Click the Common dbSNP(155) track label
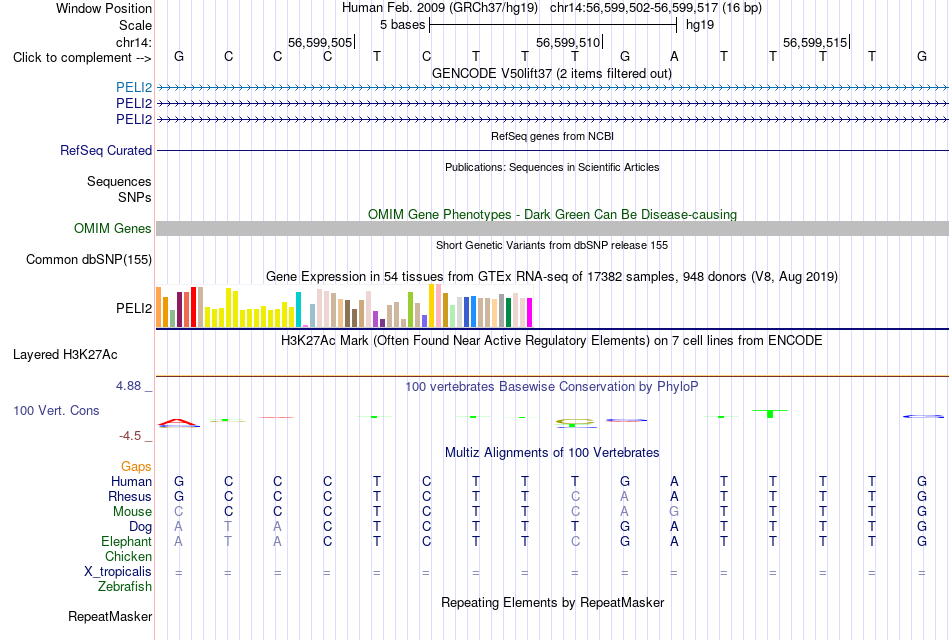This screenshot has width=950, height=640. pyautogui.click(x=89, y=259)
